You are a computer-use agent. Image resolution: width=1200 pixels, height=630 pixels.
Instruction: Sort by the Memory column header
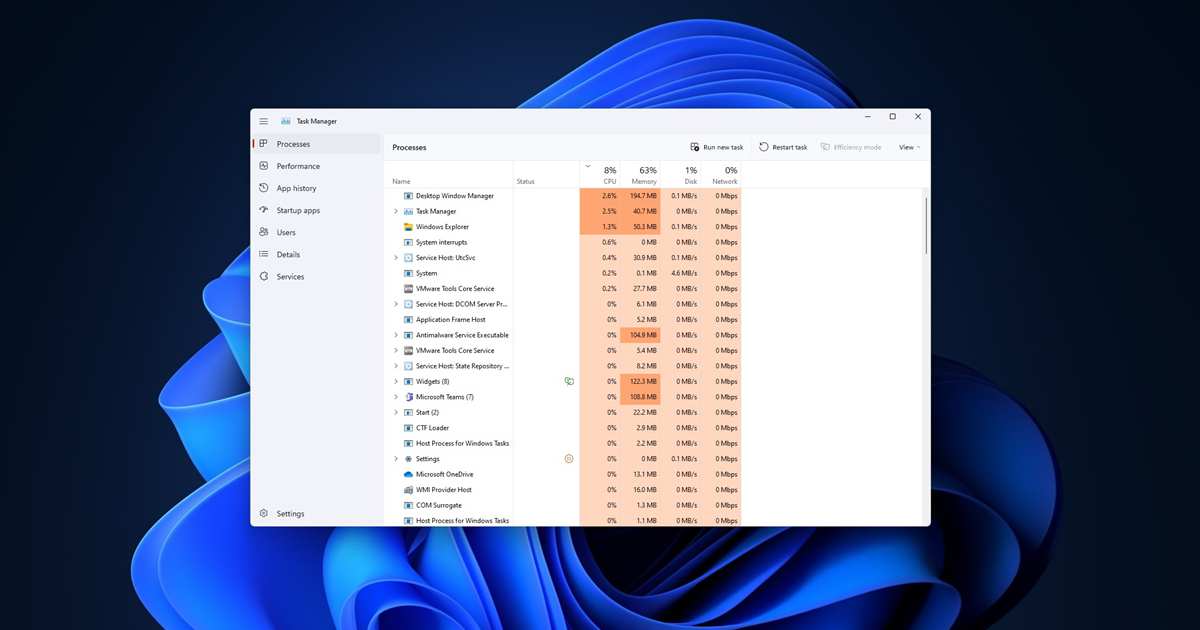pos(640,175)
